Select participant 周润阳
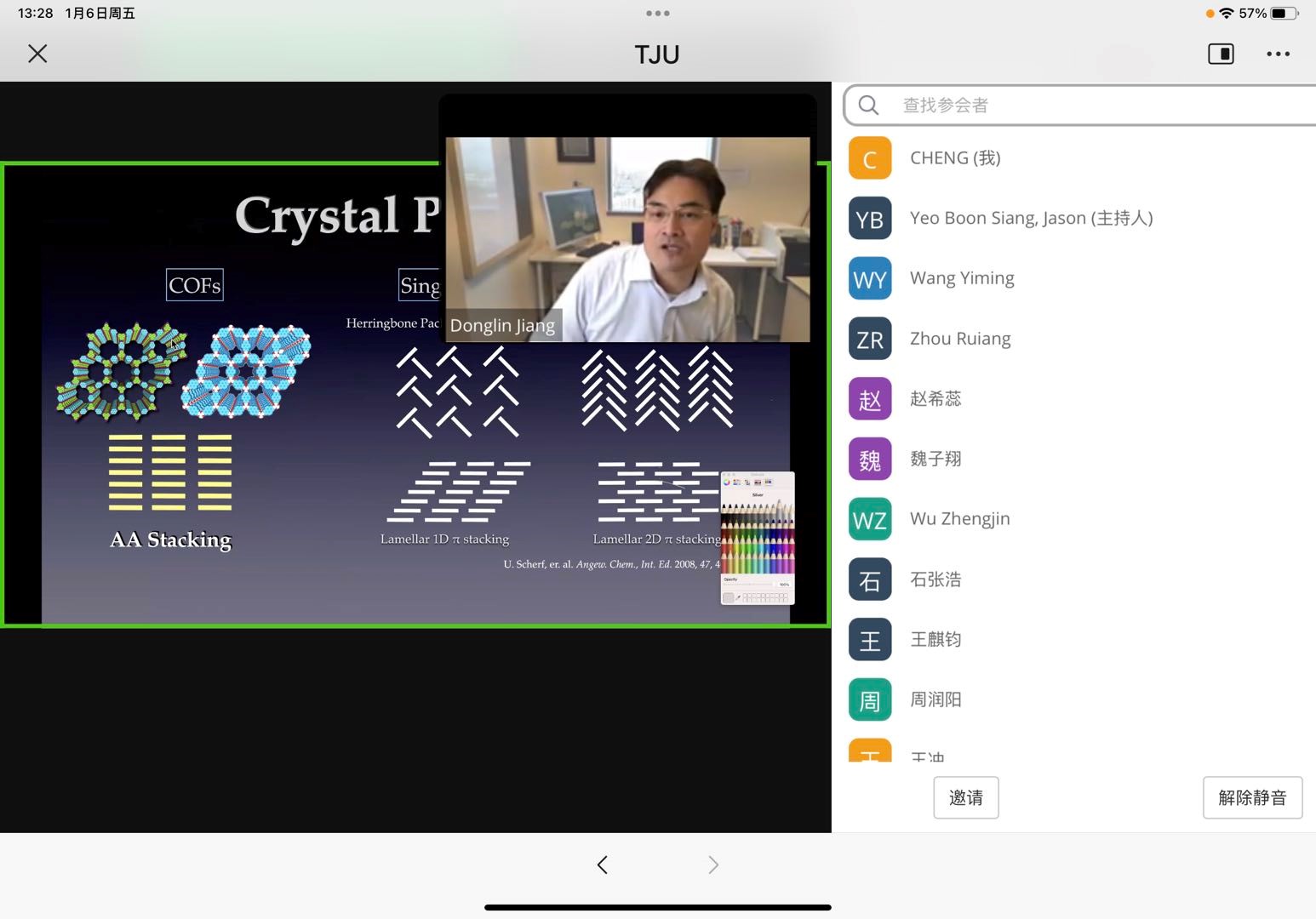The image size is (1316, 919). click(936, 699)
